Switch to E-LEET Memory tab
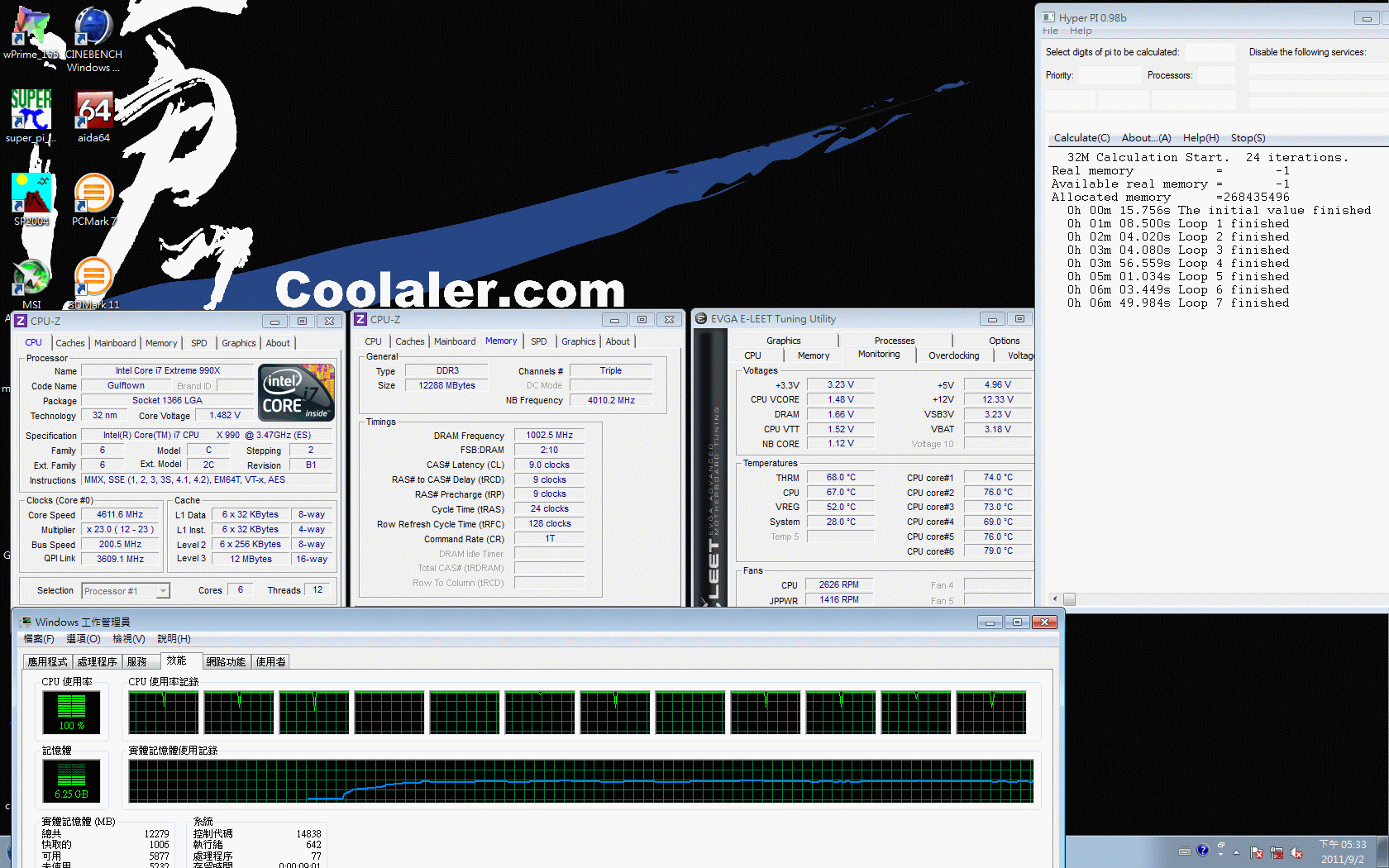This screenshot has height=868, width=1389. [x=814, y=355]
